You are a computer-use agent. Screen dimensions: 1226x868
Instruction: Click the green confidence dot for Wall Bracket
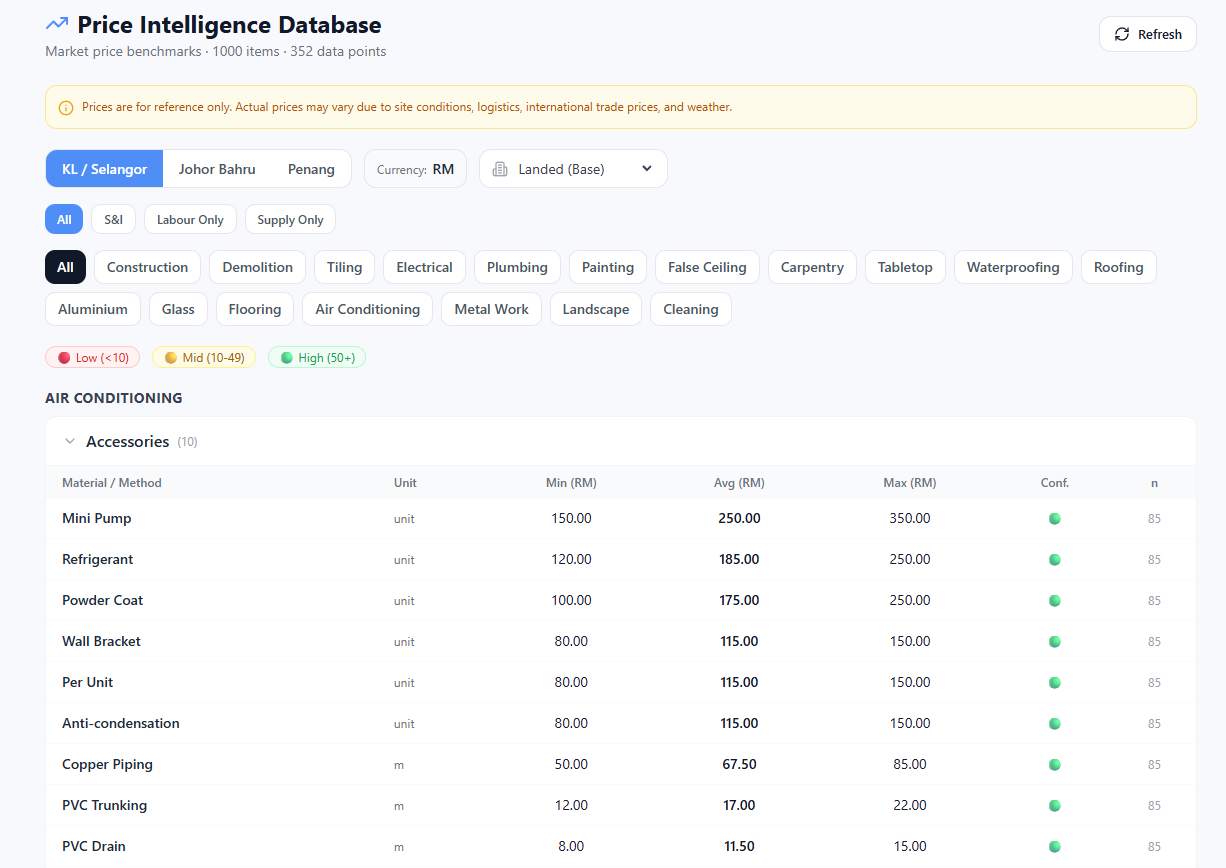coord(1054,642)
